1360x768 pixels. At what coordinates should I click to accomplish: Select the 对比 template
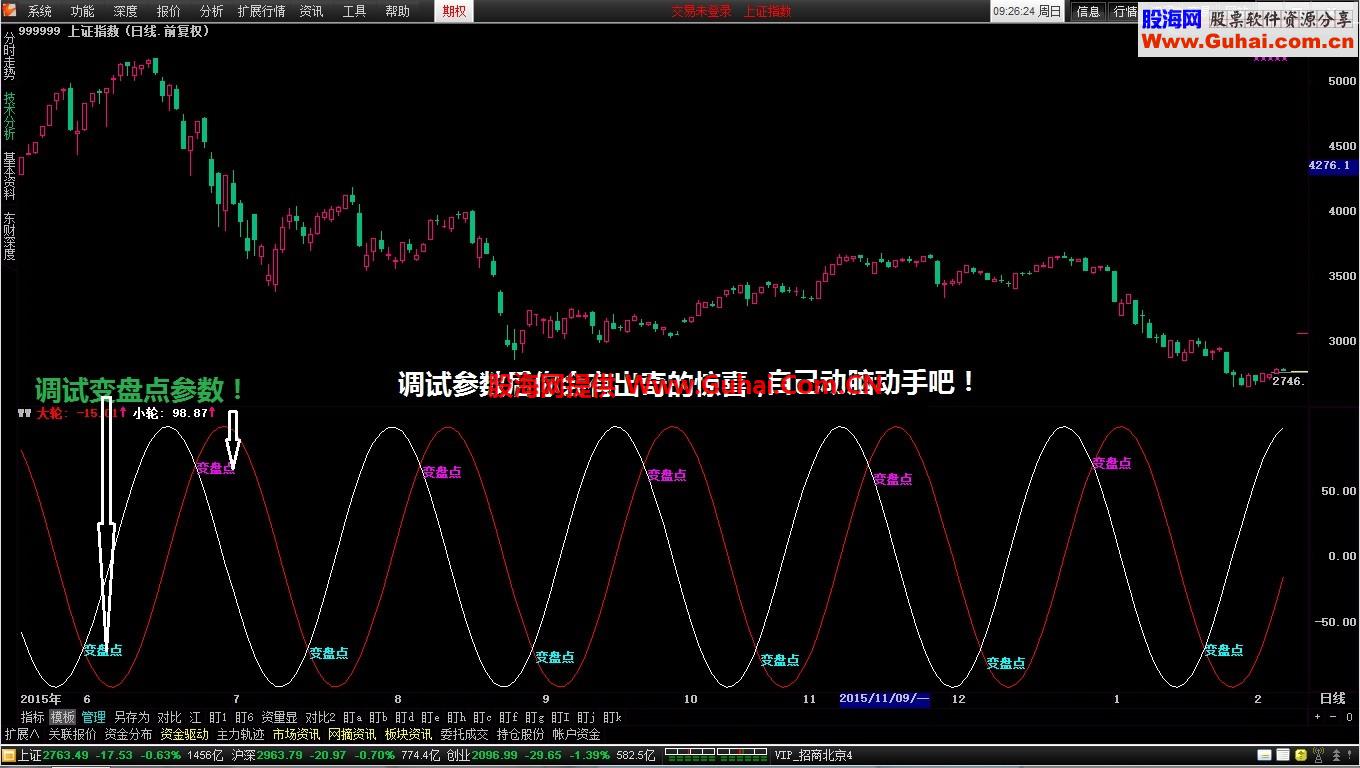(169, 717)
